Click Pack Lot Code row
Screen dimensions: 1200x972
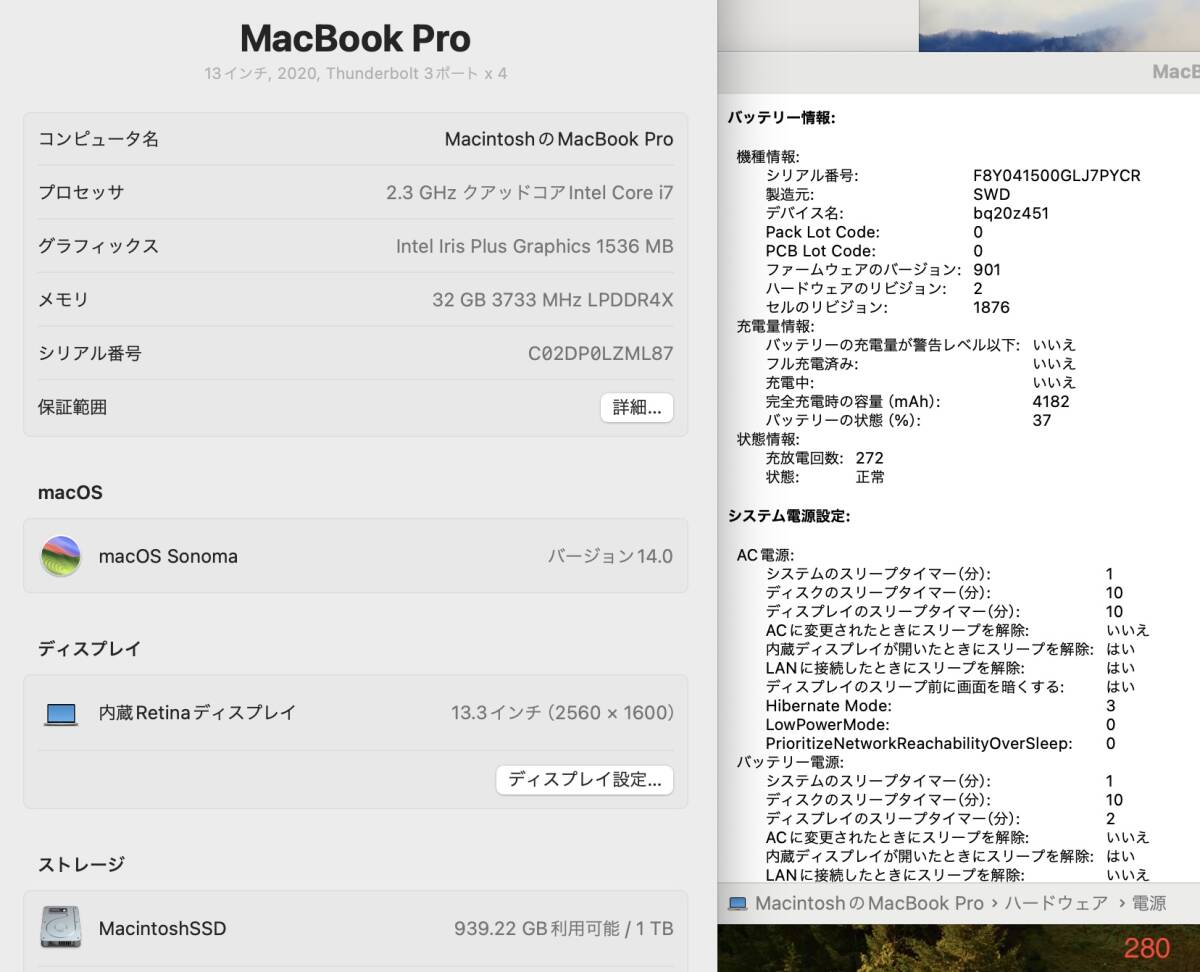tap(875, 232)
